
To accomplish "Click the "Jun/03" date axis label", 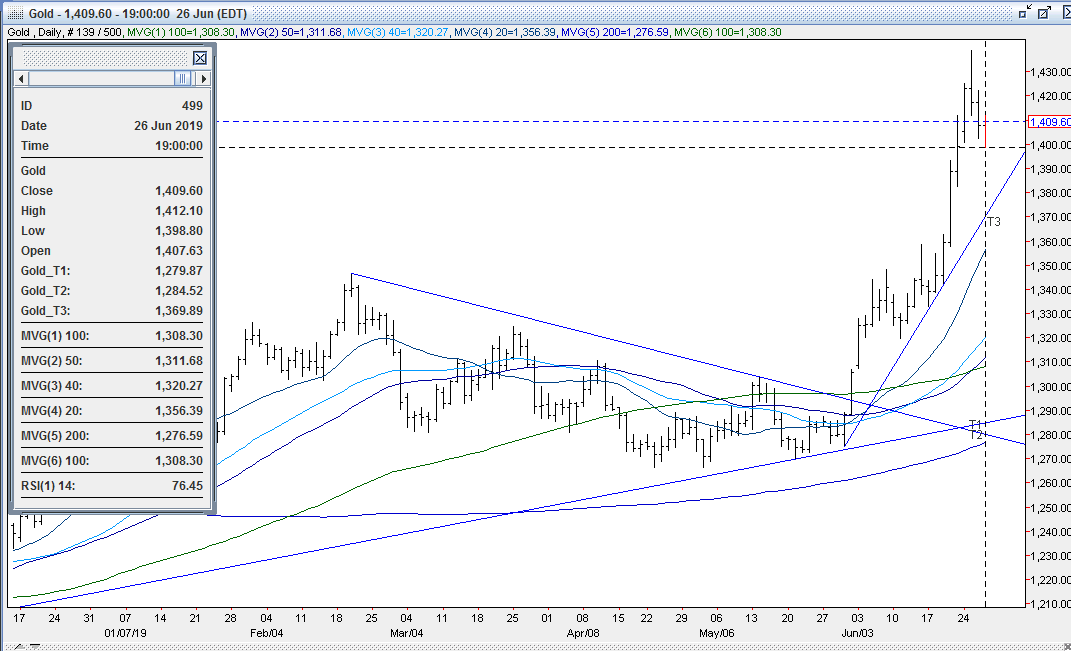I will [x=857, y=633].
